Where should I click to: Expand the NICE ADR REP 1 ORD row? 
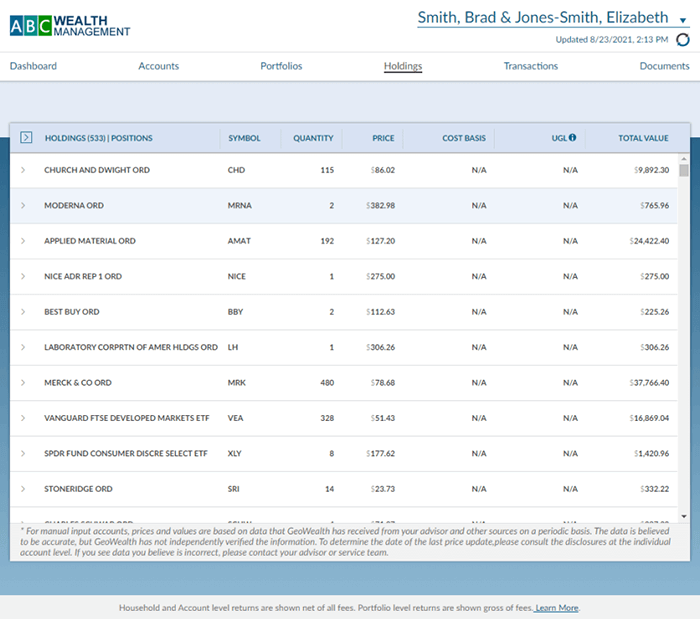tap(23, 276)
